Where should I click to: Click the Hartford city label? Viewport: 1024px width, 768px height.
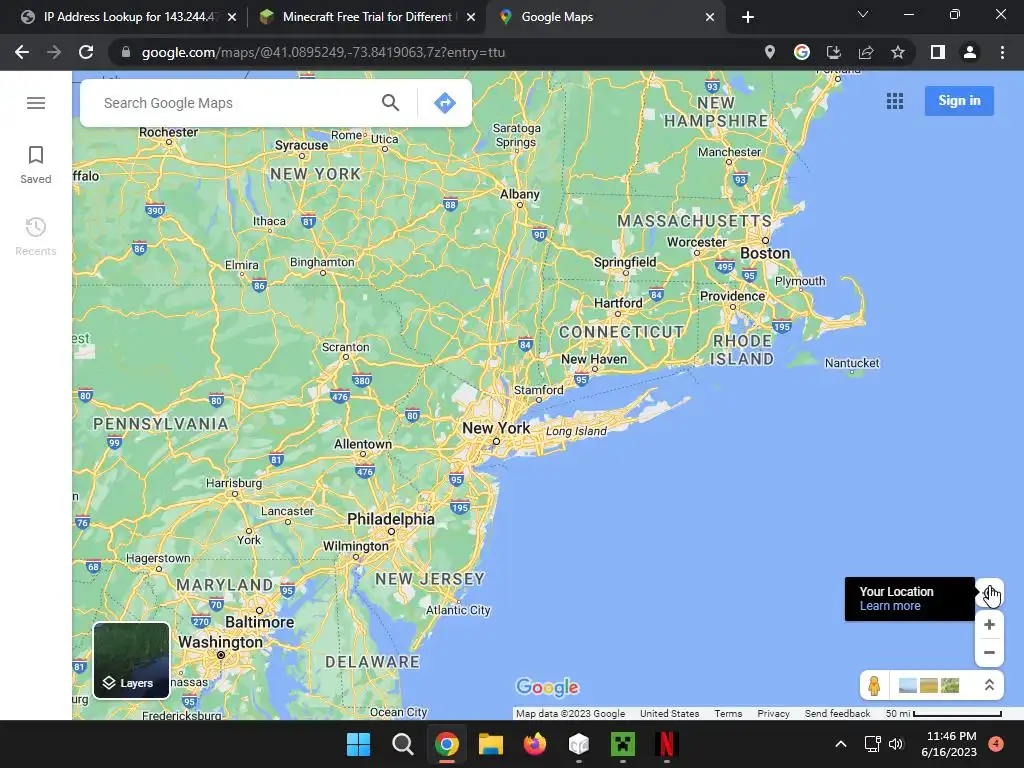pos(618,303)
